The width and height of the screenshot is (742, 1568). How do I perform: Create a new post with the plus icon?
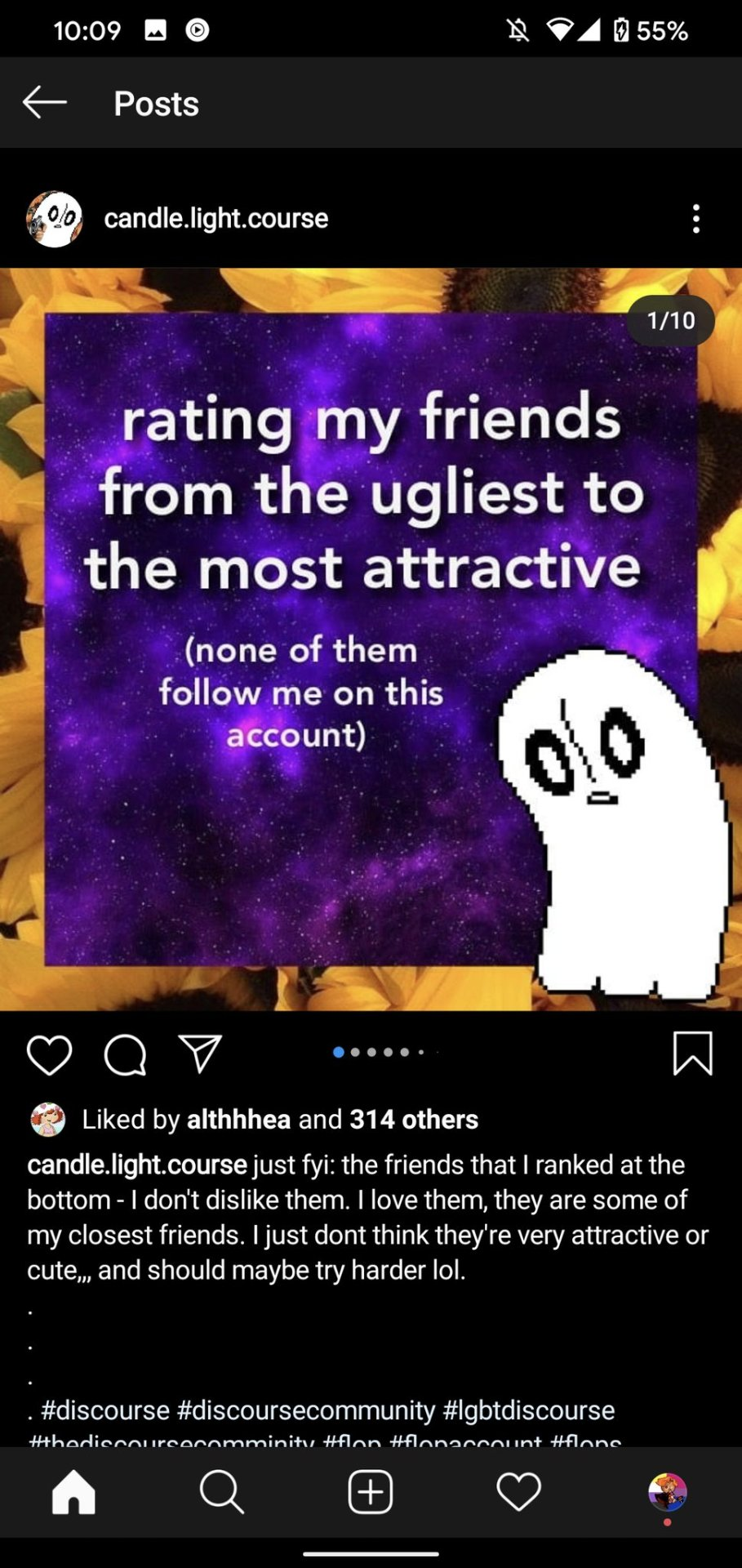pyautogui.click(x=371, y=1492)
